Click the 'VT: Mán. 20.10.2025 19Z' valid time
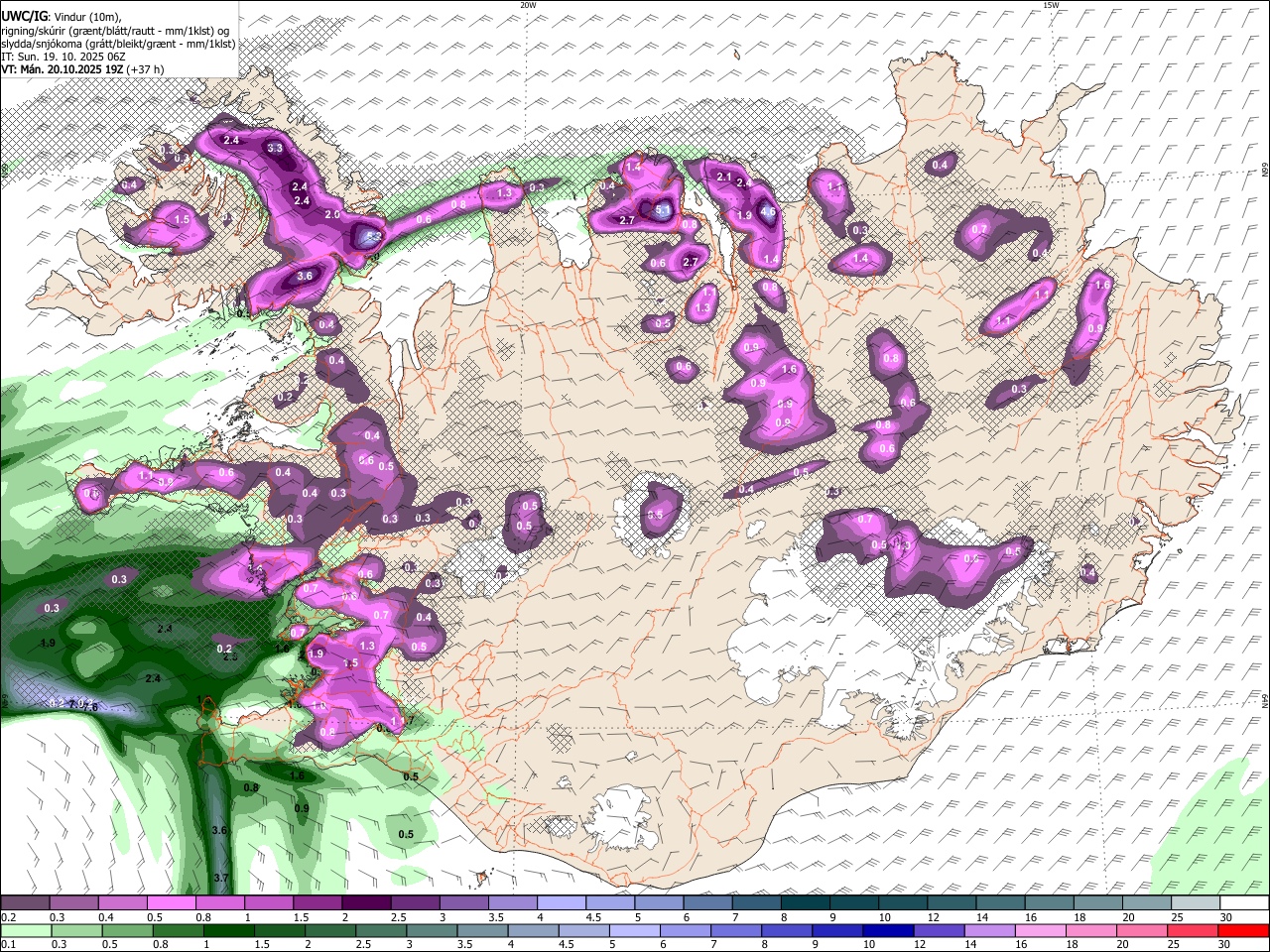 (62, 69)
